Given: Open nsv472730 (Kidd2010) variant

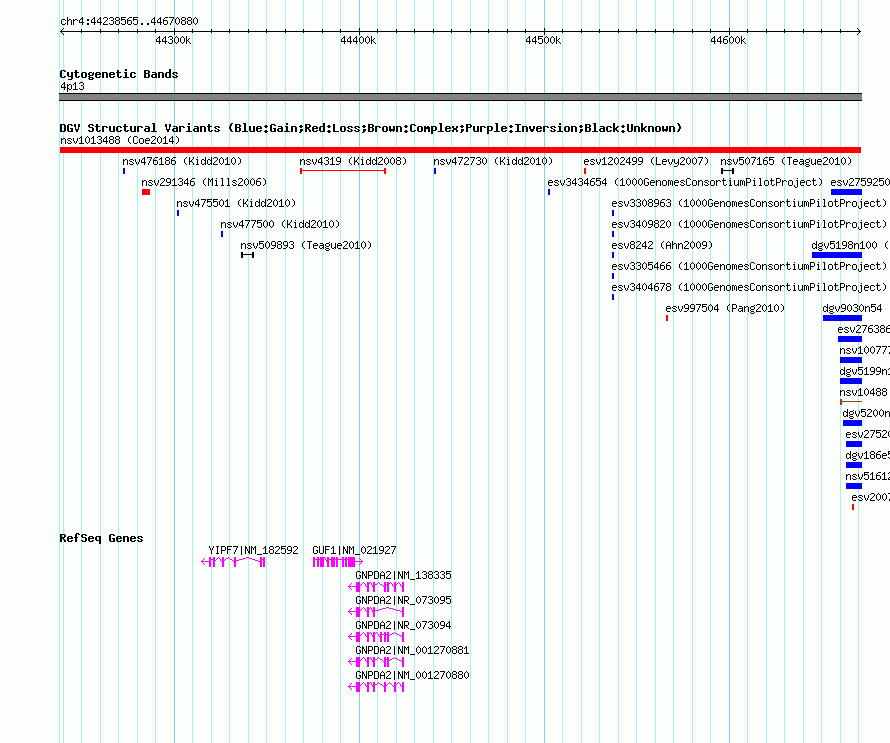Looking at the screenshot, I should [493, 161].
